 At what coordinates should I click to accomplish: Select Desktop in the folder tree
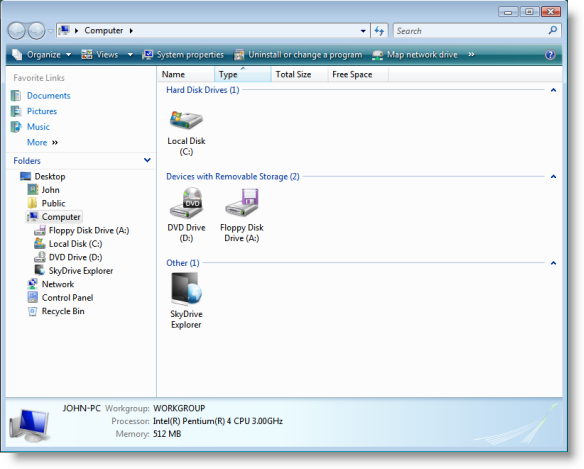point(50,177)
